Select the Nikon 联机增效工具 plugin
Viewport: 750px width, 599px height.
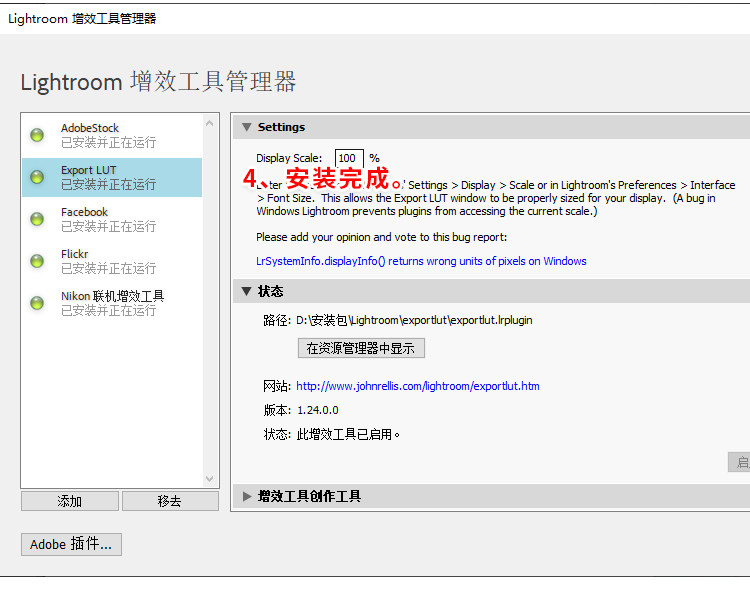(x=112, y=303)
